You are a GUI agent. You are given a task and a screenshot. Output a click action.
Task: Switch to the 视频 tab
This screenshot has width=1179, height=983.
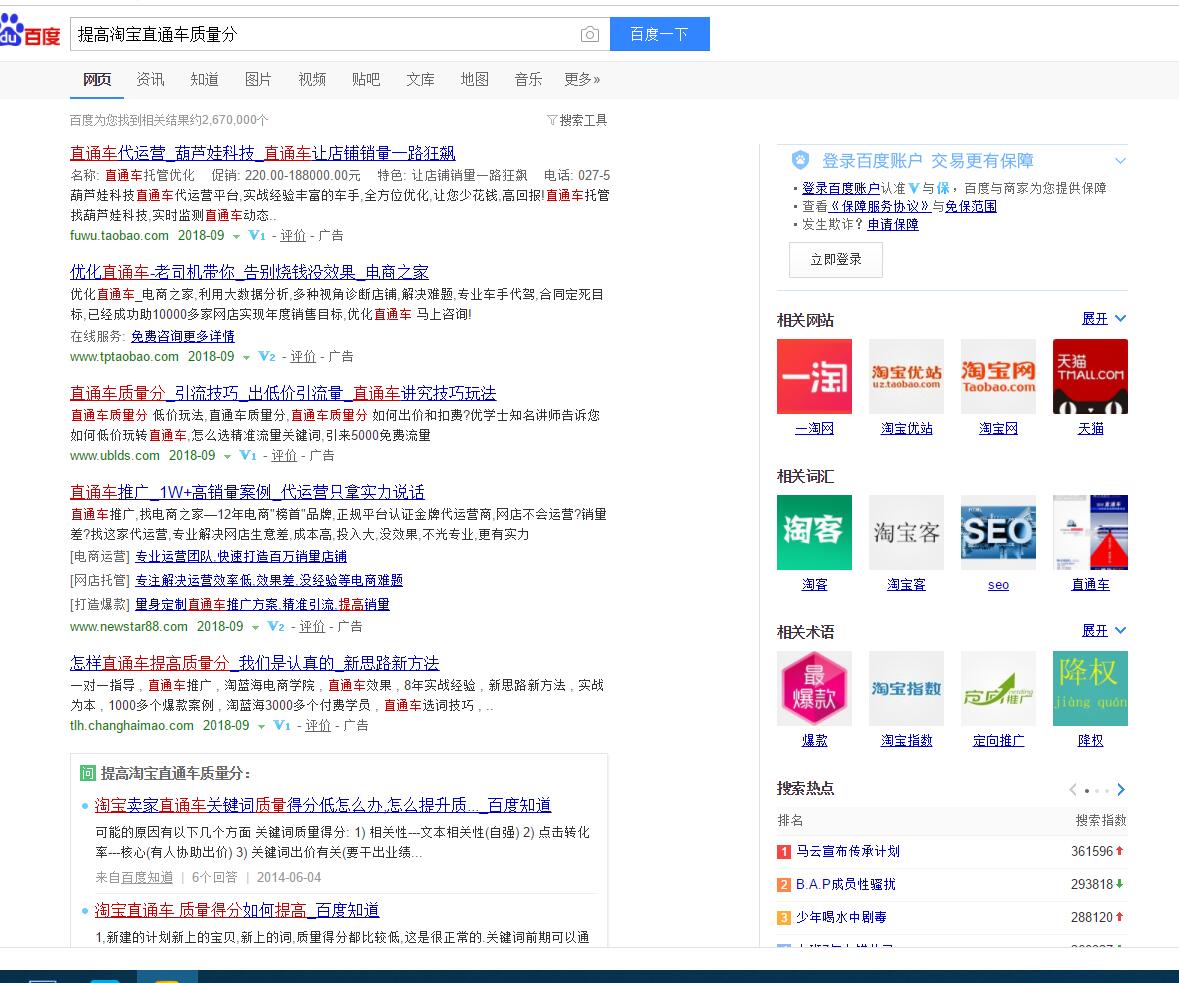click(312, 80)
